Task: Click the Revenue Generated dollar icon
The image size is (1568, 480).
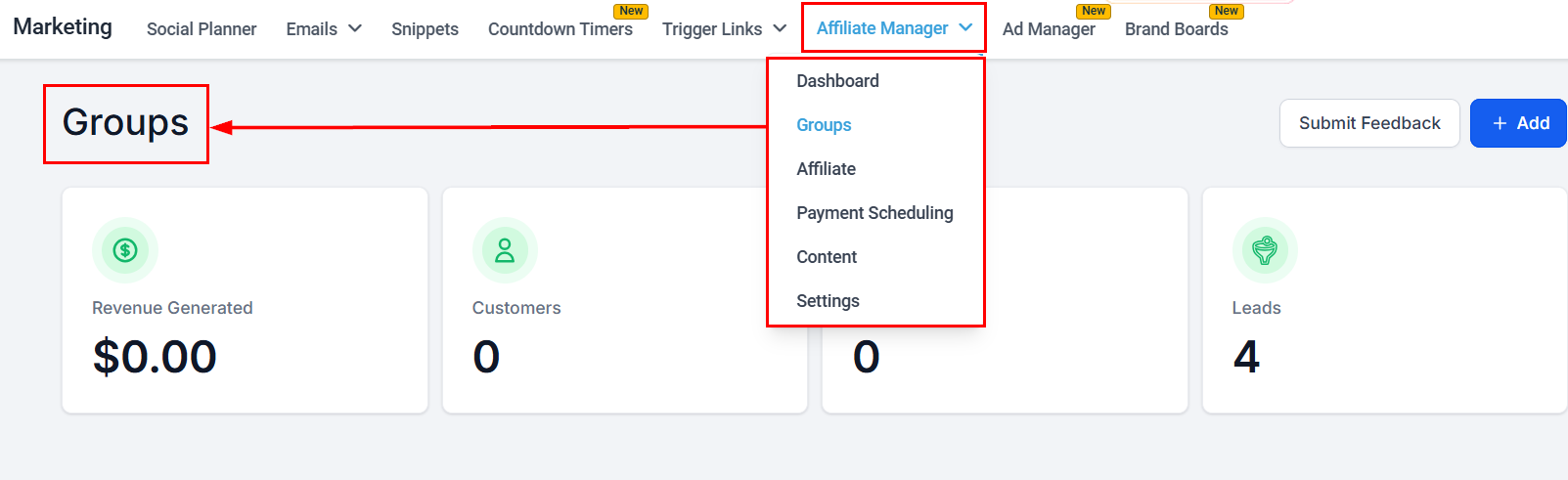Action: click(x=125, y=250)
